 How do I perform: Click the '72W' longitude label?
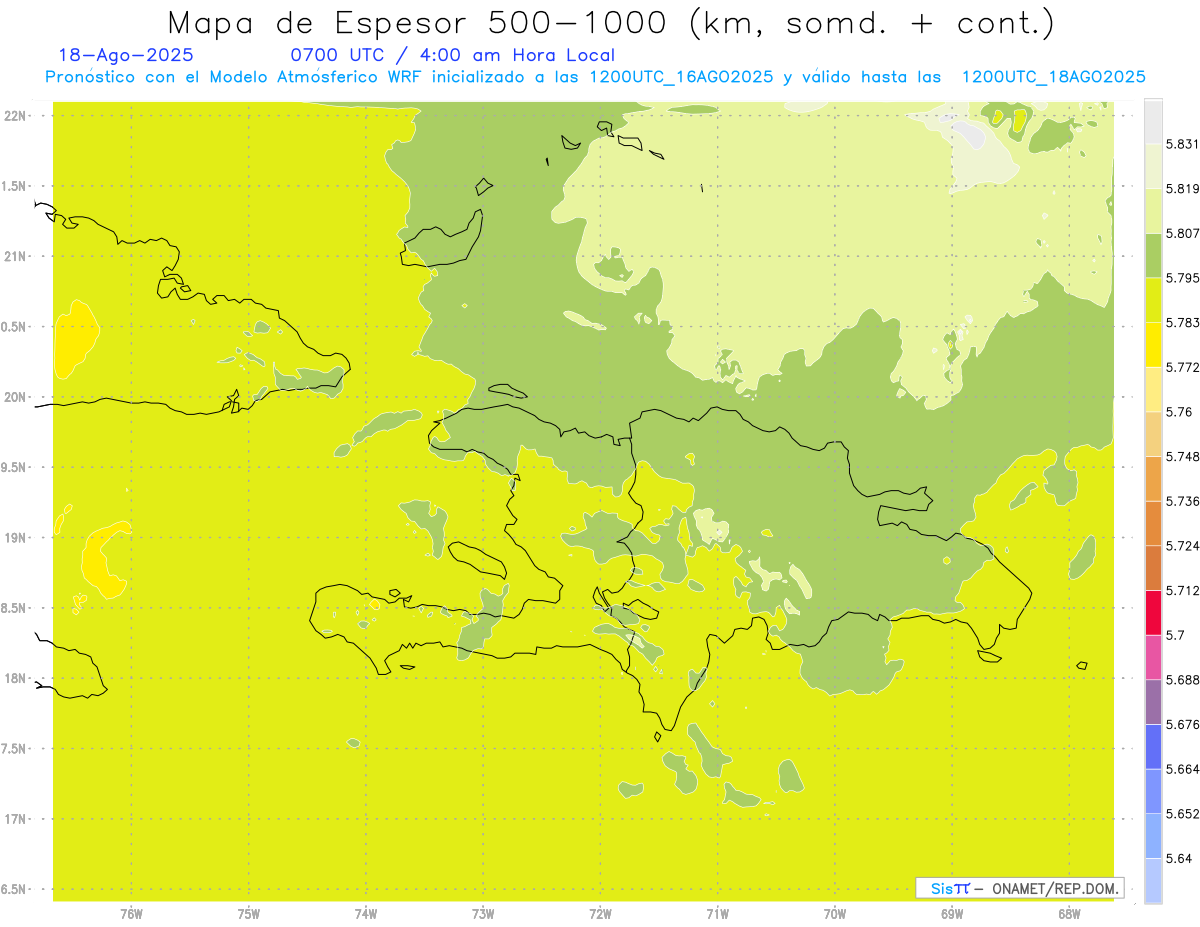click(x=600, y=913)
